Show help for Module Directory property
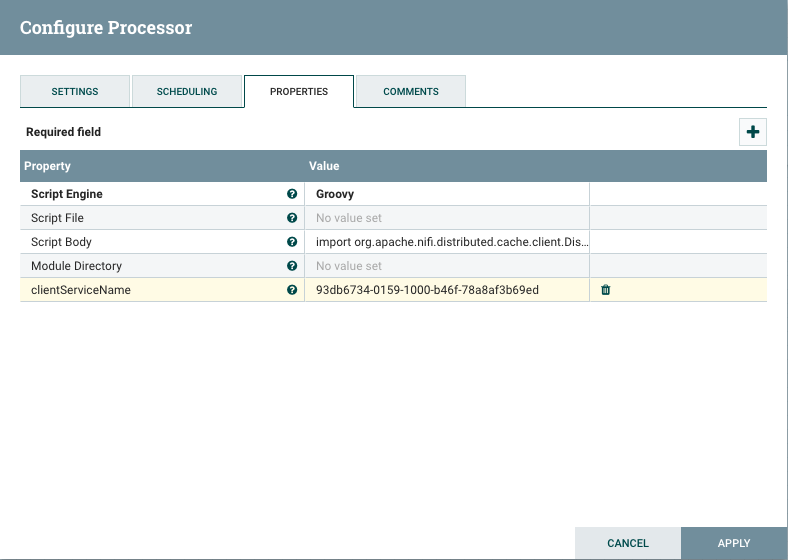 click(x=292, y=266)
